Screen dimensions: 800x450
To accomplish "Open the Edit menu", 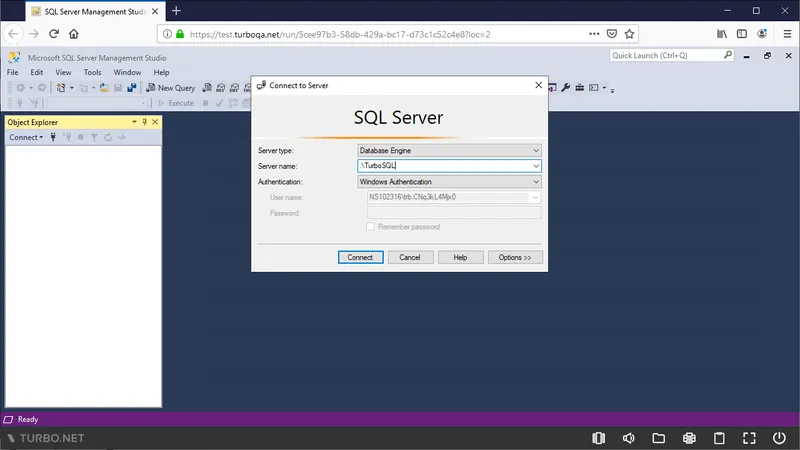I will pos(37,72).
